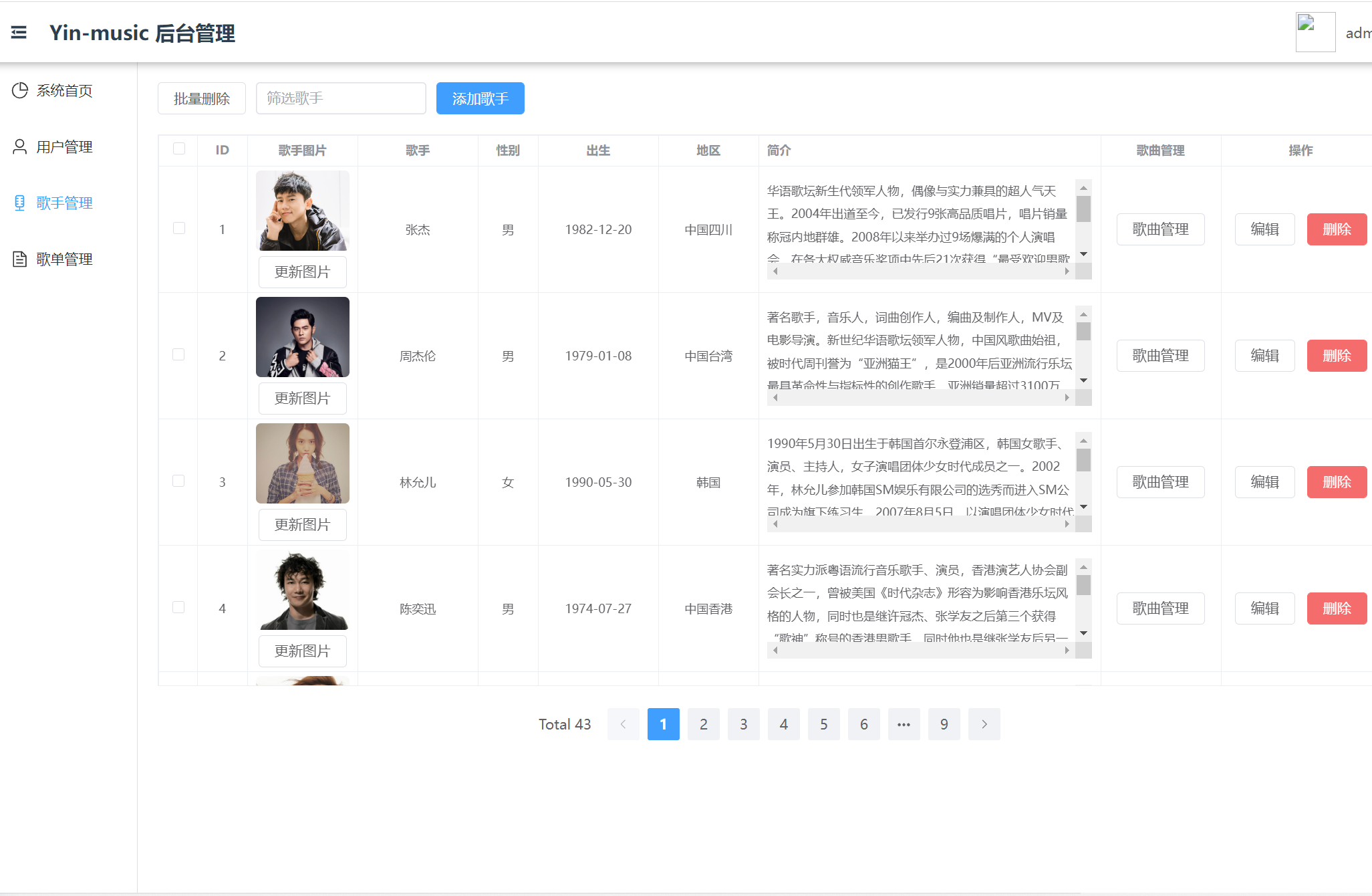Click the 歌手管理 microphone icon
The width and height of the screenshot is (1372, 896).
click(x=20, y=203)
